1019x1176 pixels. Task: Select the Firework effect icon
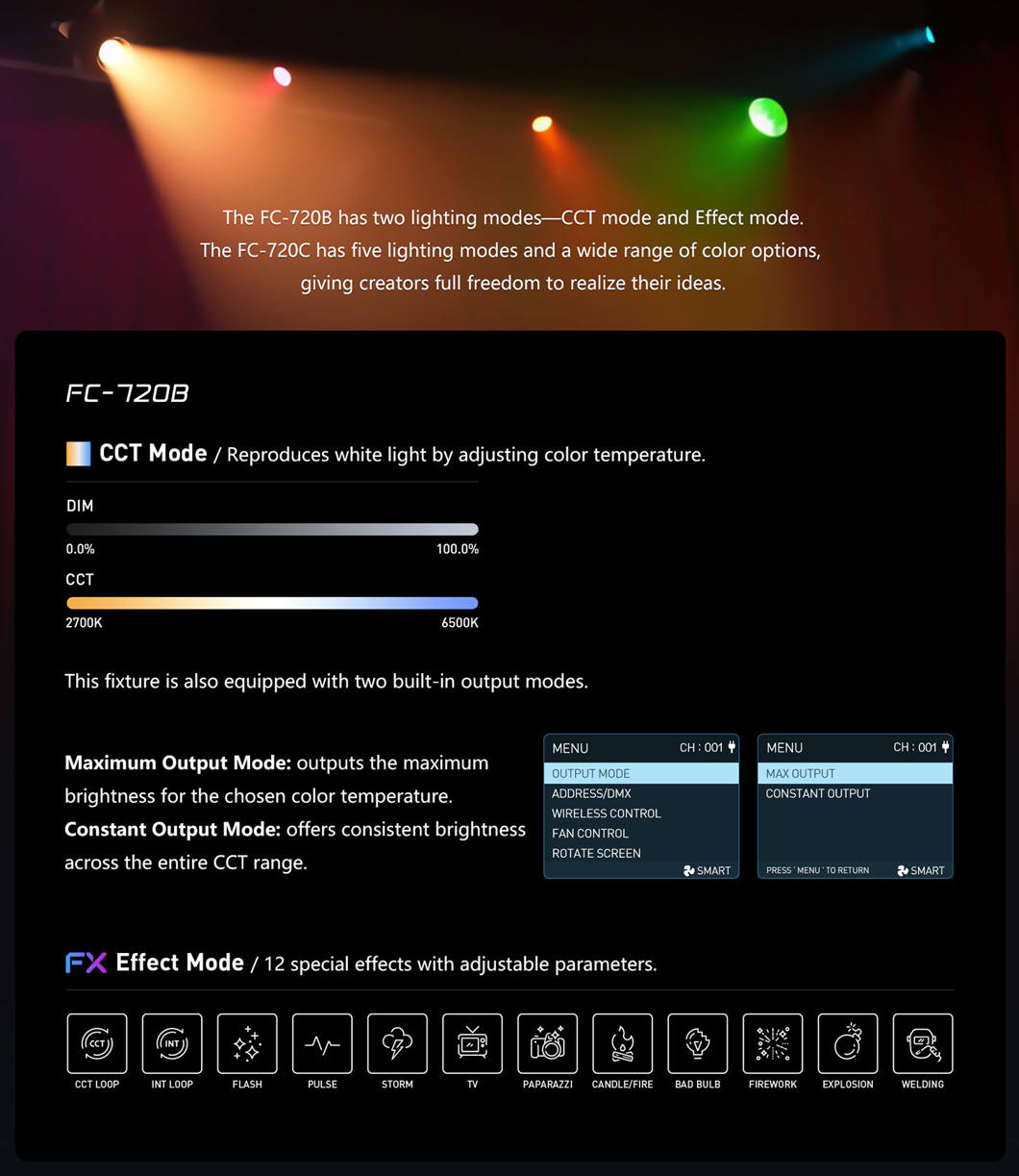click(772, 1043)
